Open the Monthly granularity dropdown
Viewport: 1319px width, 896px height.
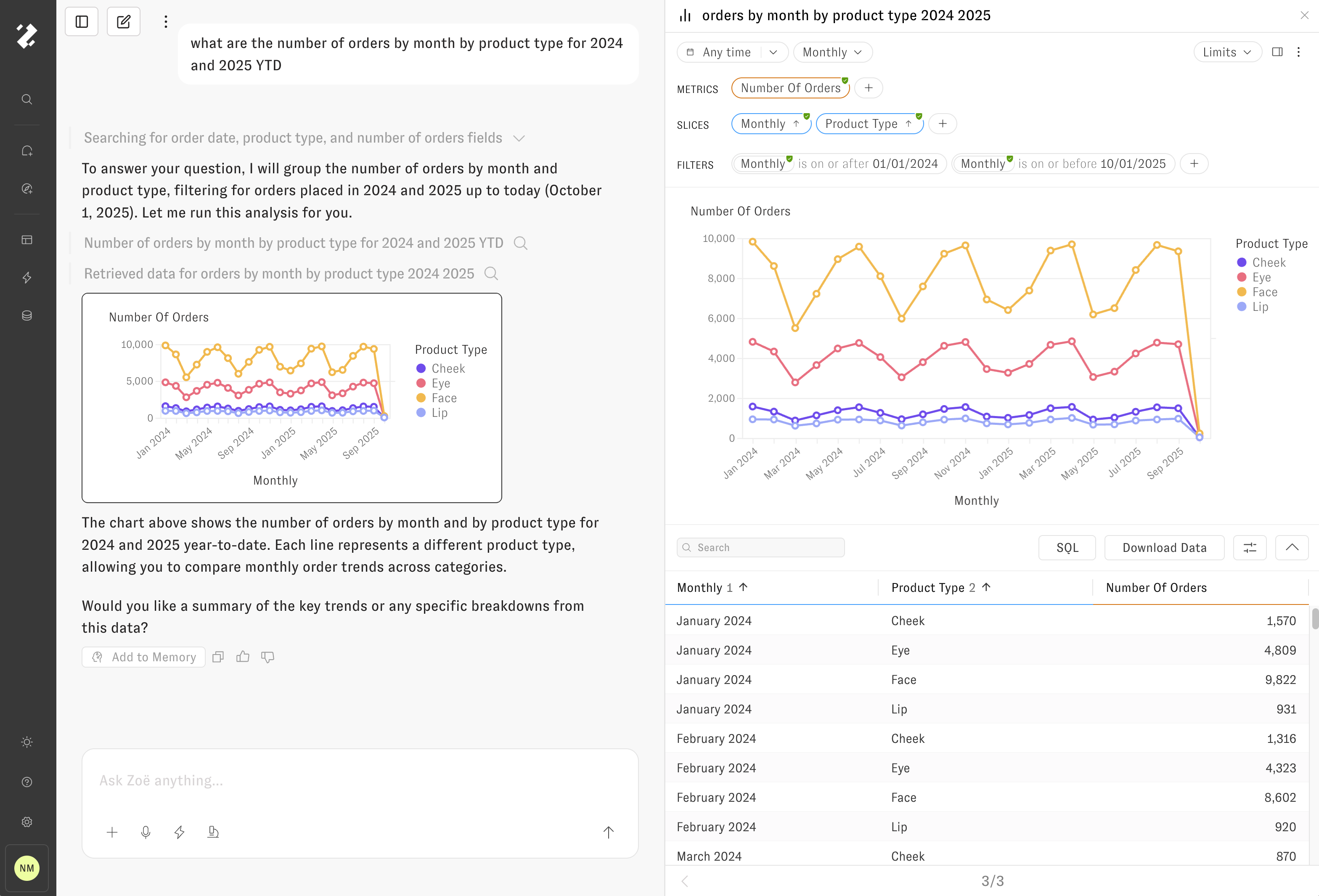[x=832, y=52]
